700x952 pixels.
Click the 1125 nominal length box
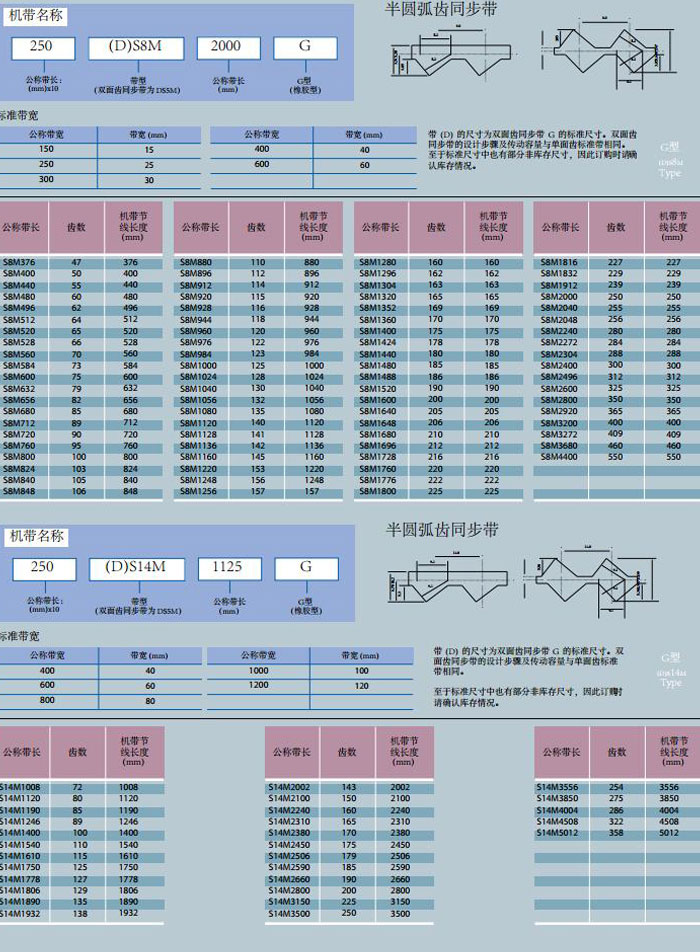click(228, 568)
